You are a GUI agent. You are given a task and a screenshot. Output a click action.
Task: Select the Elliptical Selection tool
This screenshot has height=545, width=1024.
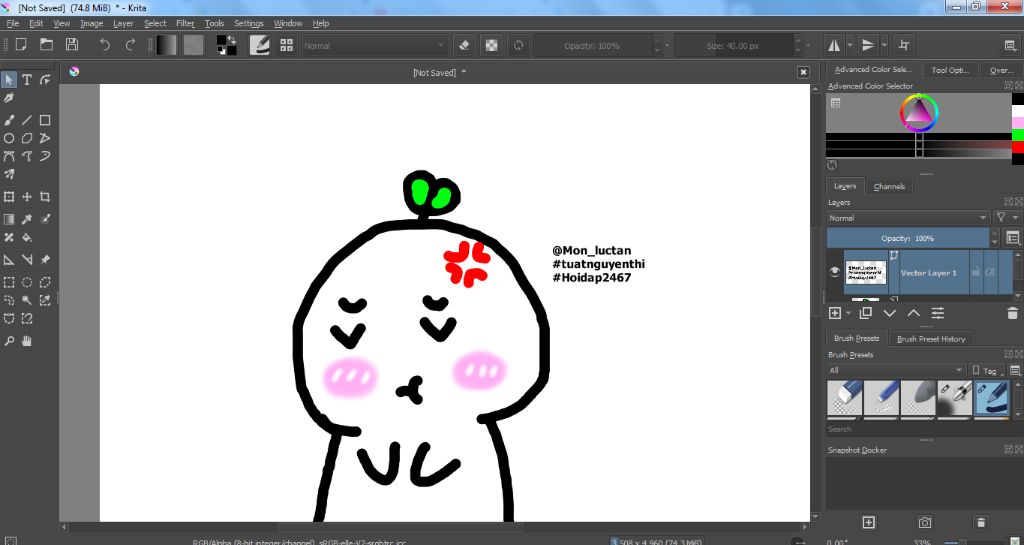27,283
